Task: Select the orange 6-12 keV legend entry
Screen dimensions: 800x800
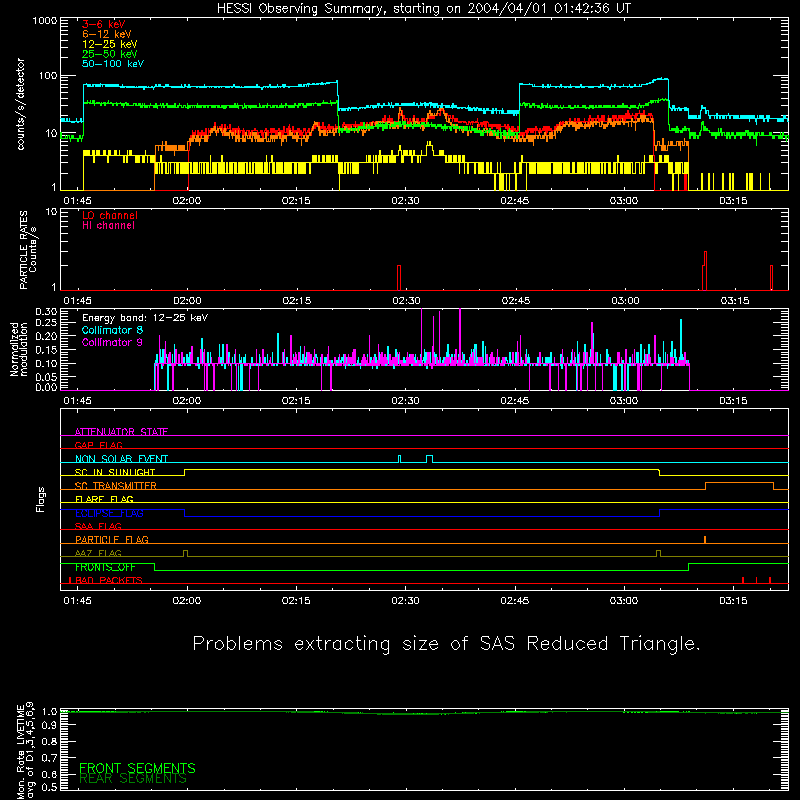Action: [107, 34]
